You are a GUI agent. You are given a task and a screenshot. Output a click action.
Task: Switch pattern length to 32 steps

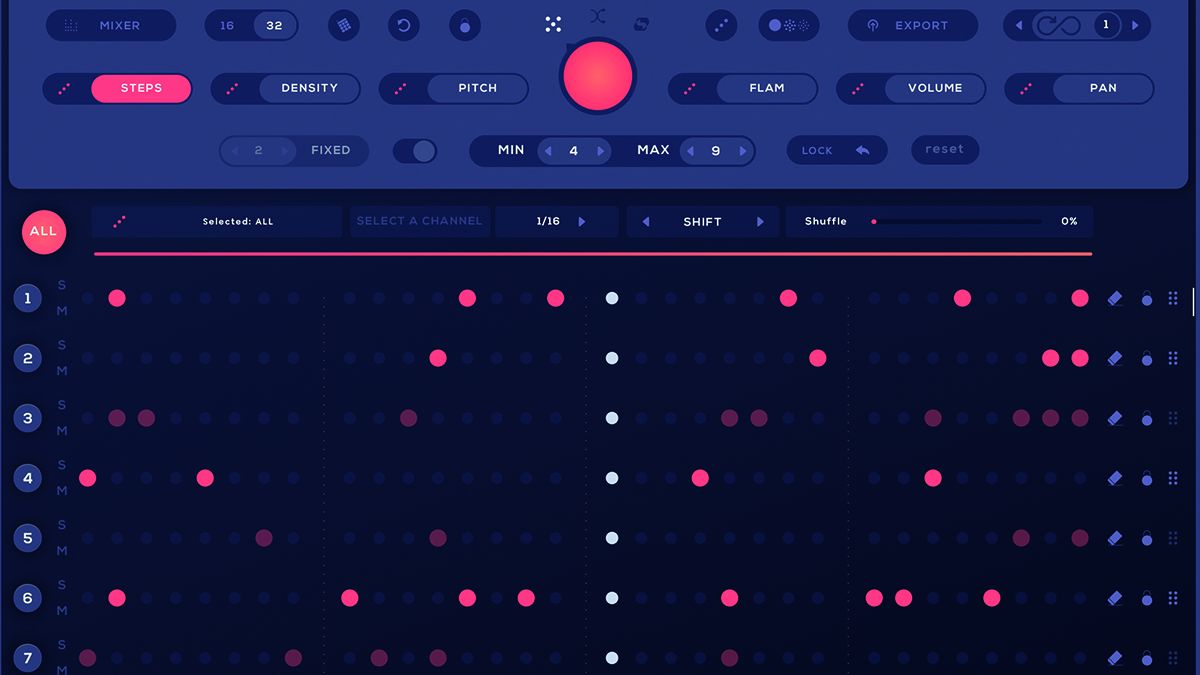274,26
